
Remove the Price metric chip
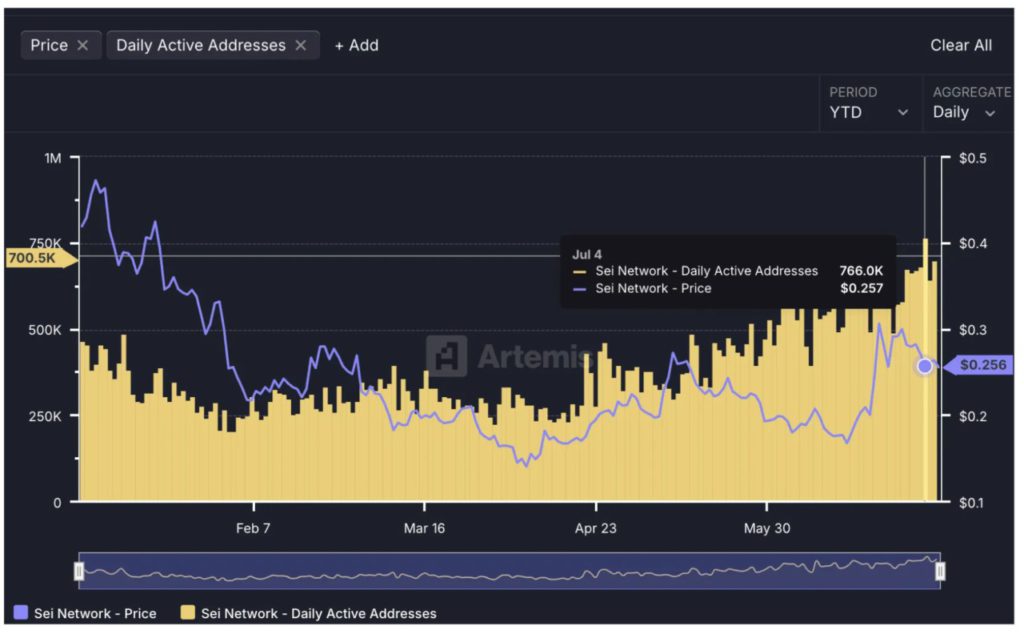[82, 46]
